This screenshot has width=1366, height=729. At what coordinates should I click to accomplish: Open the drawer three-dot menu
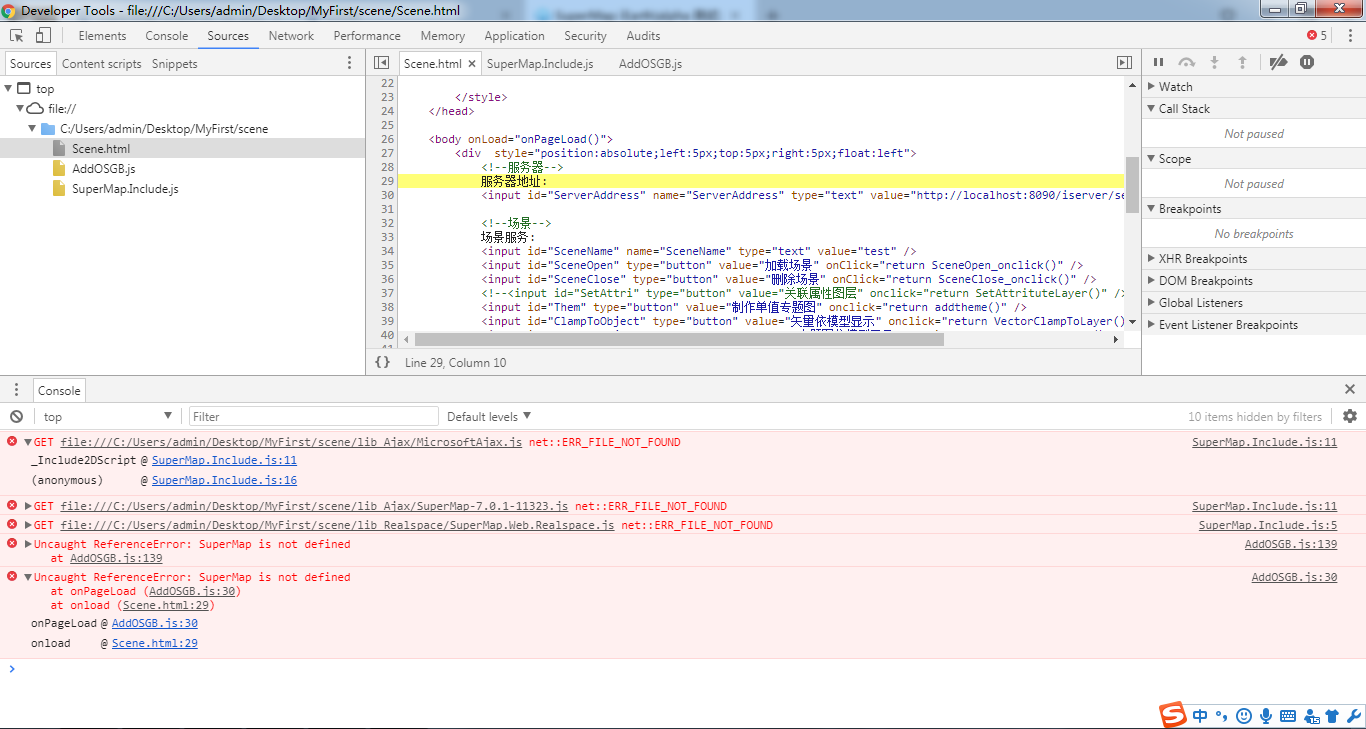click(x=16, y=389)
